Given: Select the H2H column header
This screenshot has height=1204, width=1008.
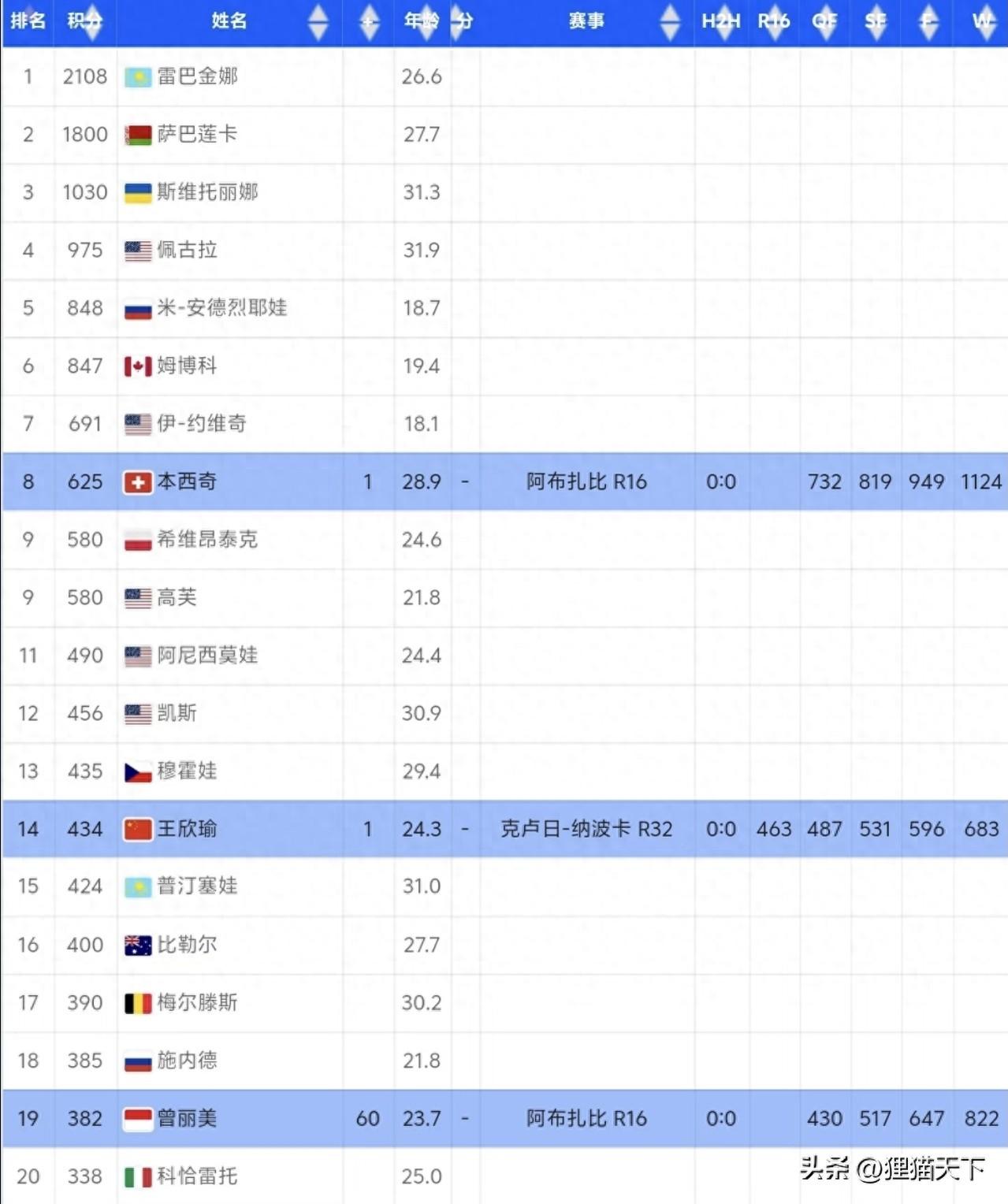Looking at the screenshot, I should coord(720,21).
